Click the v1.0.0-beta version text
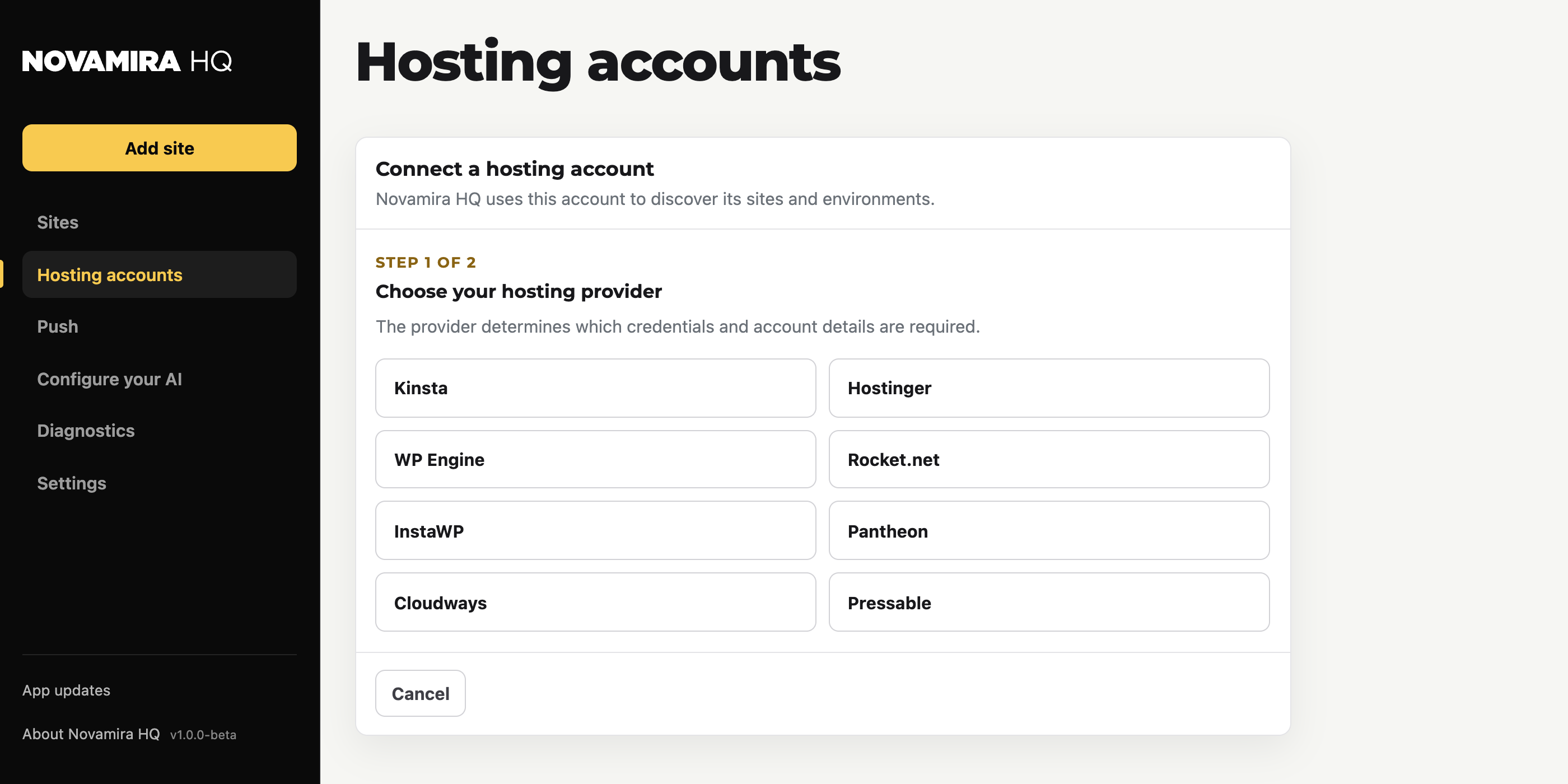Screen dimensions: 1568x784 point(203,735)
